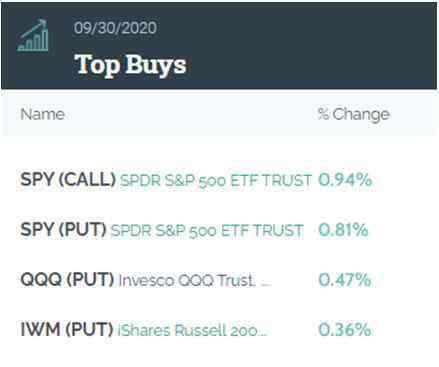Click the dark Top Buys header banner

pyautogui.click(x=219, y=46)
